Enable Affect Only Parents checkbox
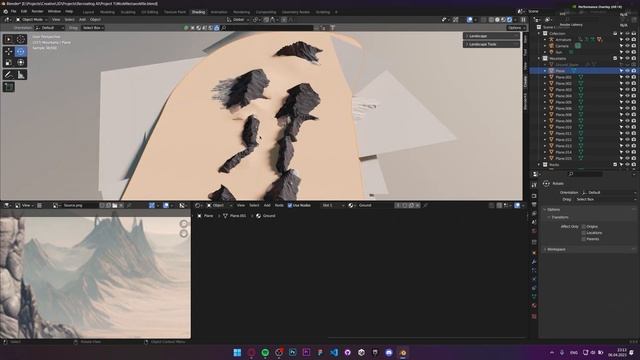Viewport: 640px width, 360px height. click(x=584, y=239)
